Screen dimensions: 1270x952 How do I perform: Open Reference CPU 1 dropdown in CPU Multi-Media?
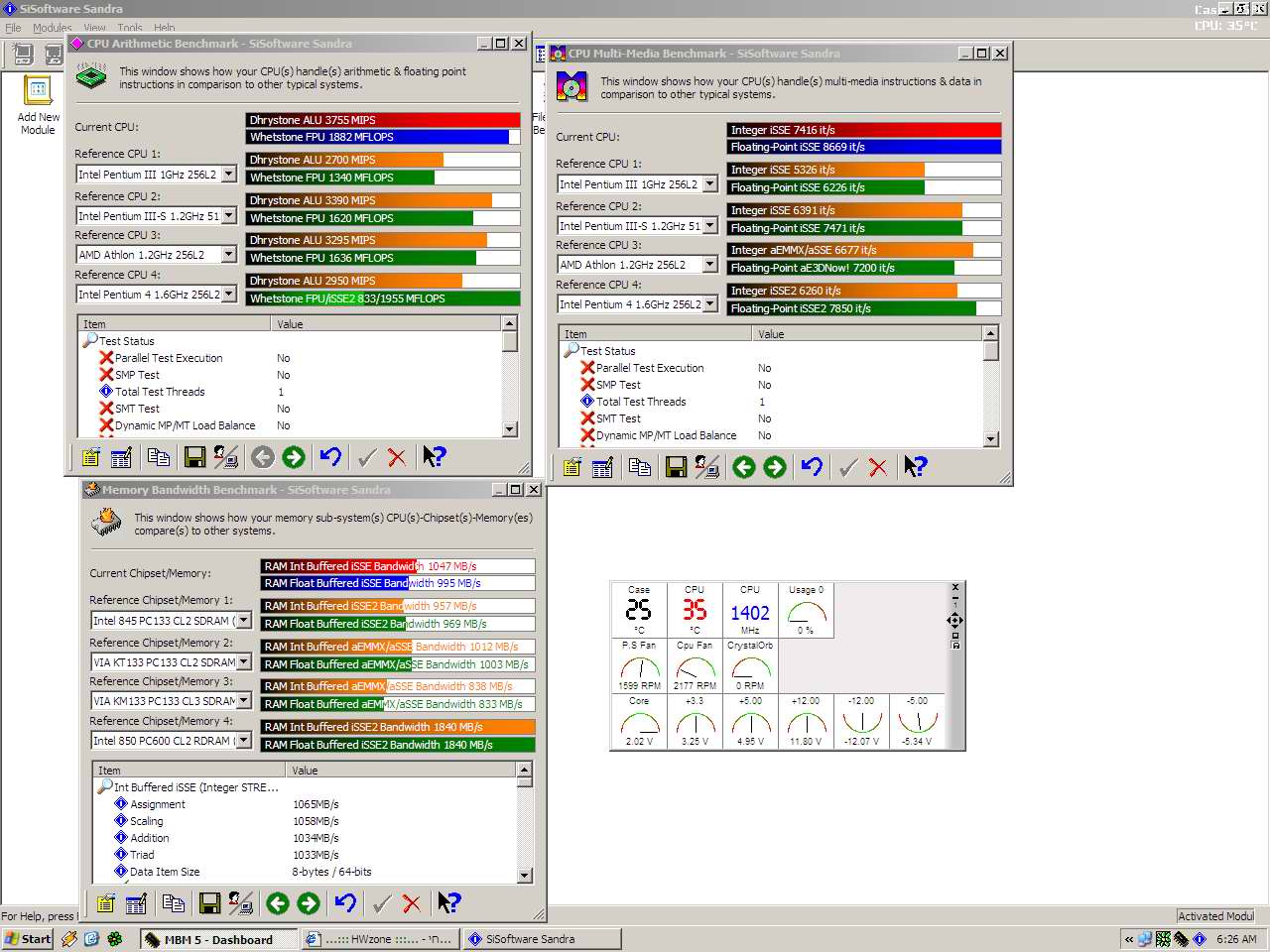[710, 184]
